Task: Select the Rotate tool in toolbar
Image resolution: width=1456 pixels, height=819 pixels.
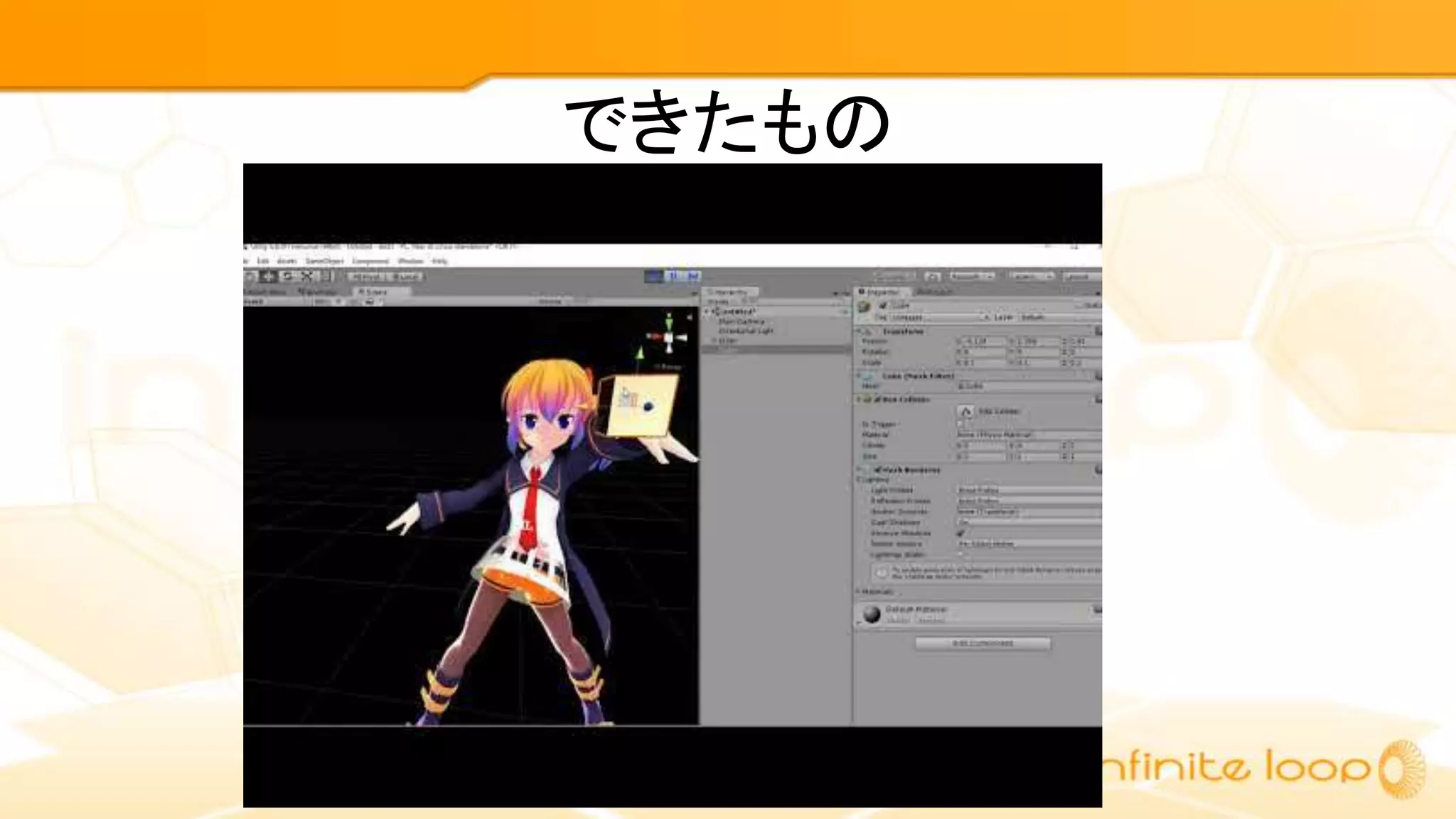Action: (287, 277)
